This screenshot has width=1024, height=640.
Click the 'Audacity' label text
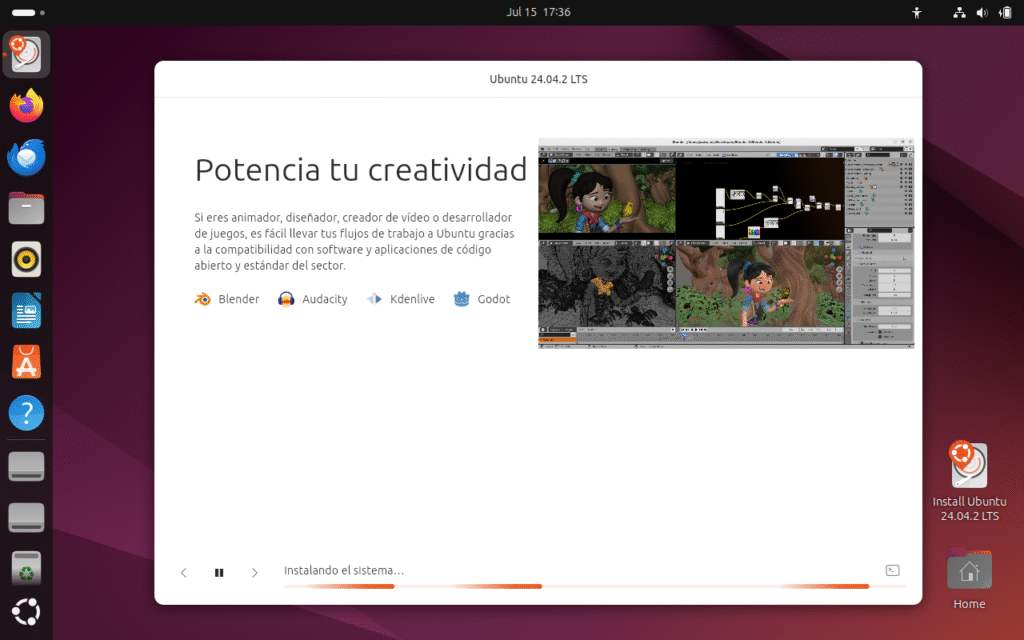(325, 299)
